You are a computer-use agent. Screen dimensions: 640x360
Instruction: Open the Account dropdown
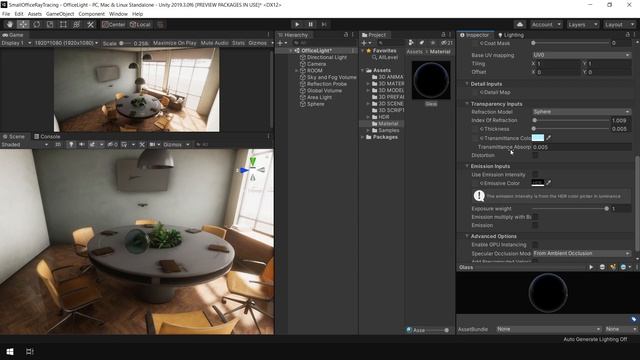[x=546, y=24]
